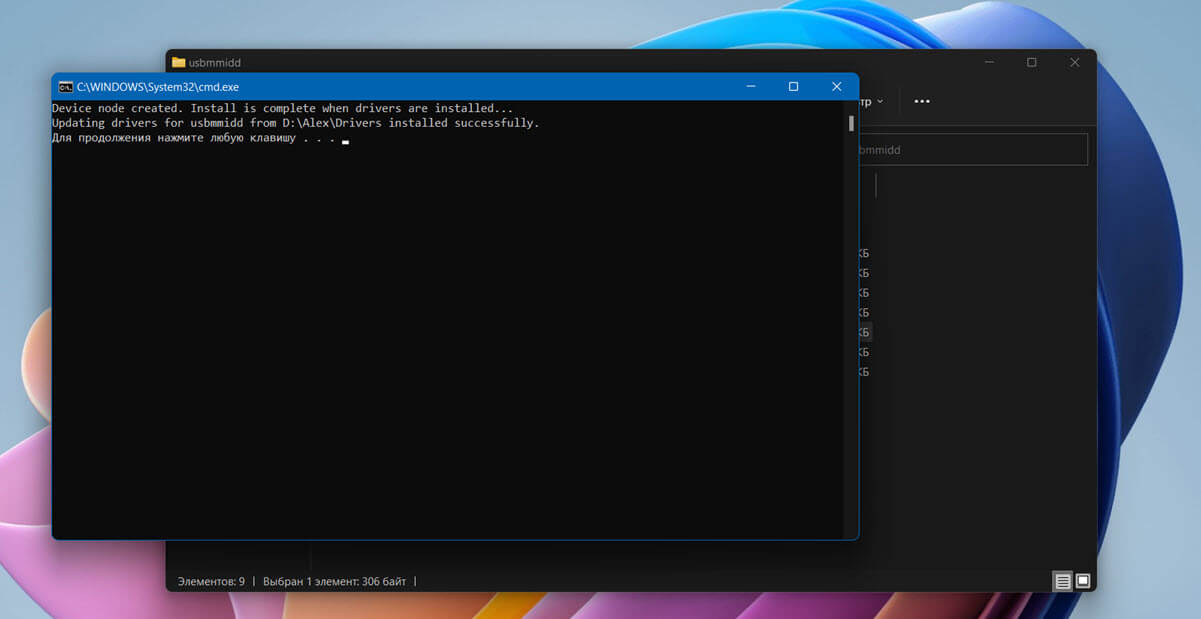Open Explorer's view dropdown next to the three dots
The width and height of the screenshot is (1201, 619).
pos(872,101)
